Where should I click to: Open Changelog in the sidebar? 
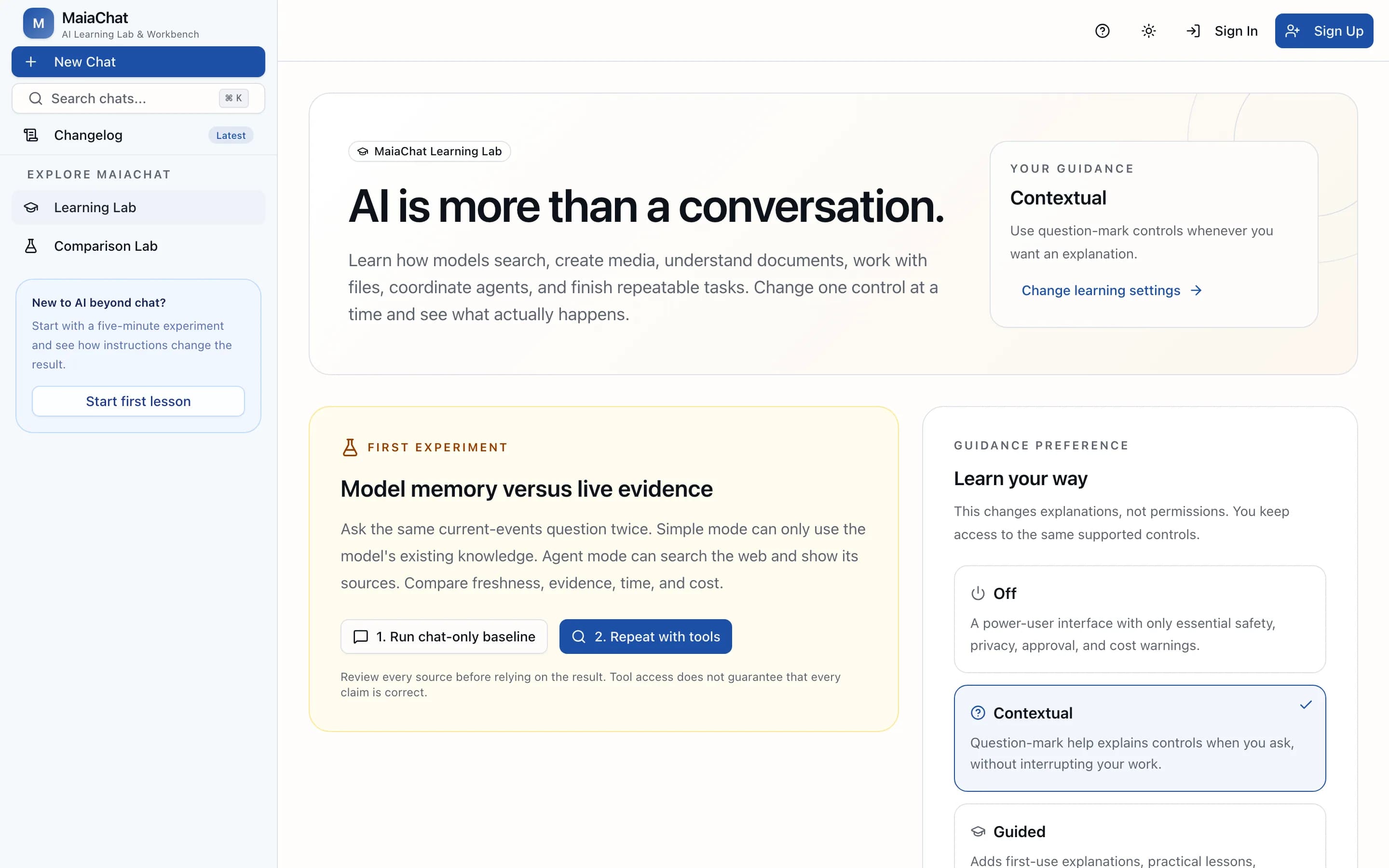tap(138, 135)
